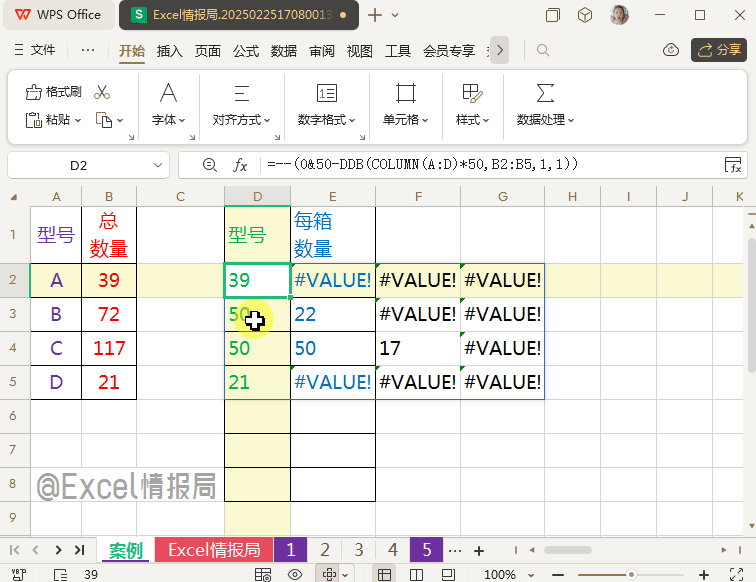Click the zoom in plus icon in status bar
Image resolution: width=756 pixels, height=582 pixels.
point(705,575)
